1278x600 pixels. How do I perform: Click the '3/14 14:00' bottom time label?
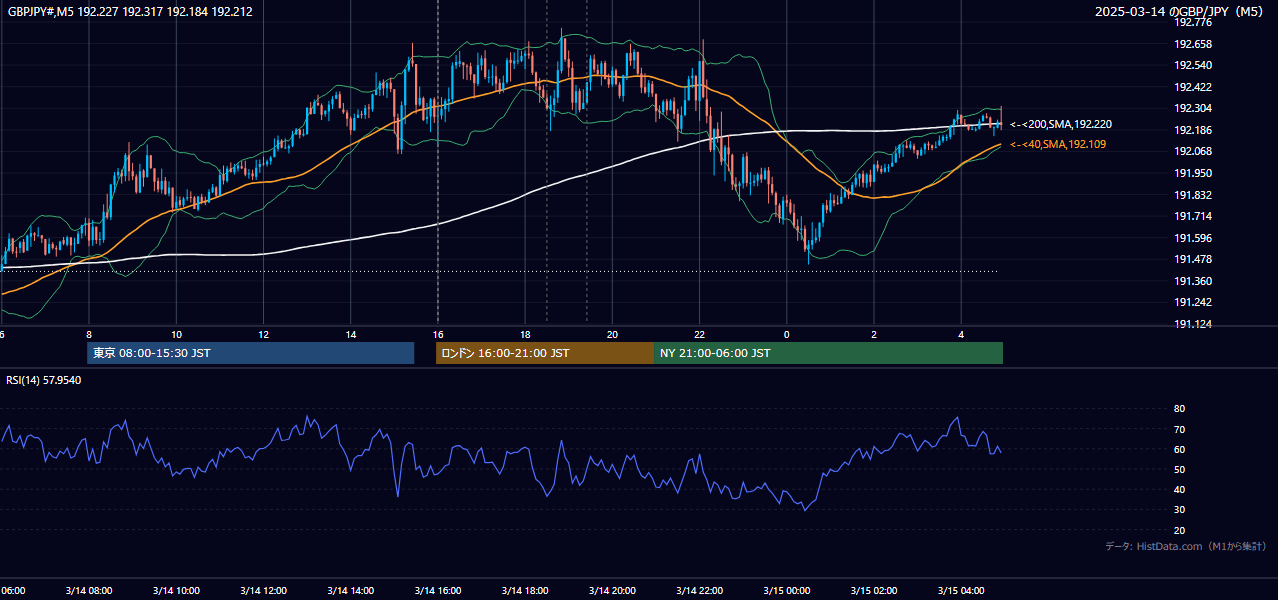[x=351, y=591]
